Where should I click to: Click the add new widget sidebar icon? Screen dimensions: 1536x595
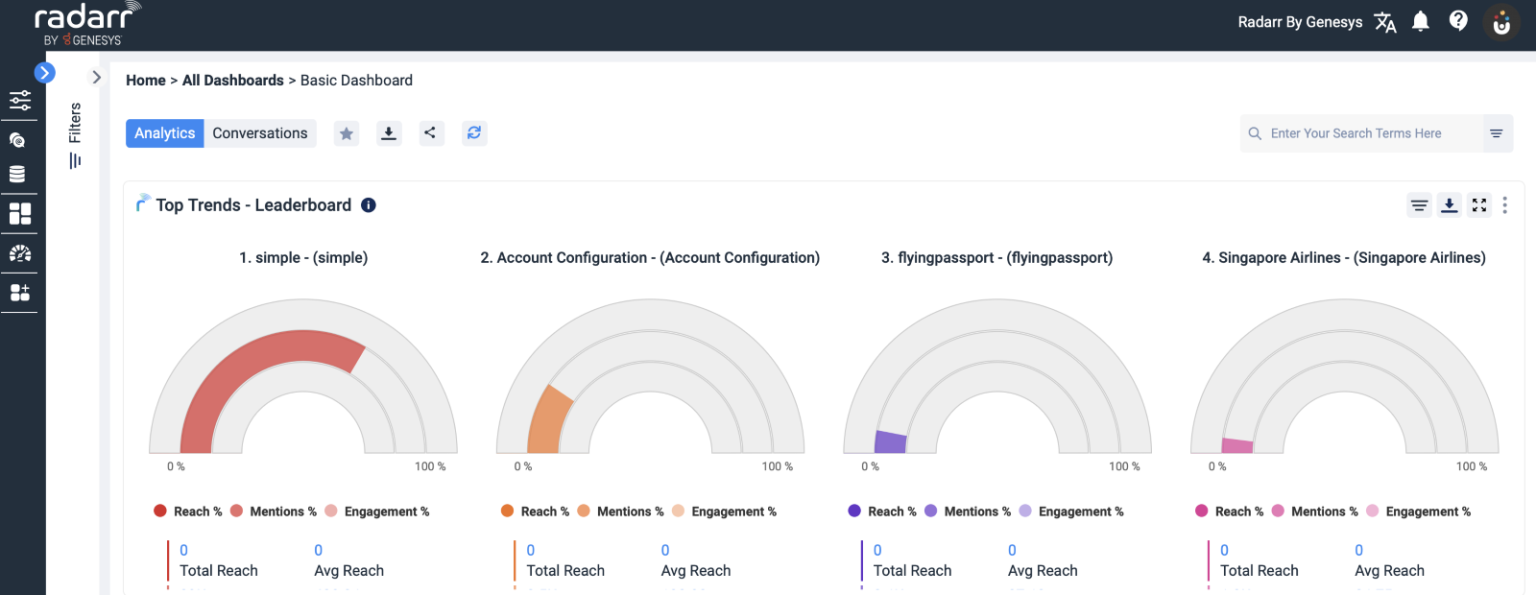pos(19,292)
